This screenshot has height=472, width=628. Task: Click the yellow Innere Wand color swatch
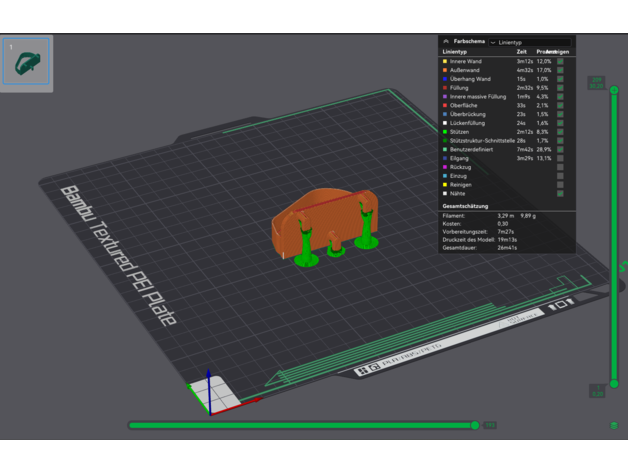coord(444,61)
